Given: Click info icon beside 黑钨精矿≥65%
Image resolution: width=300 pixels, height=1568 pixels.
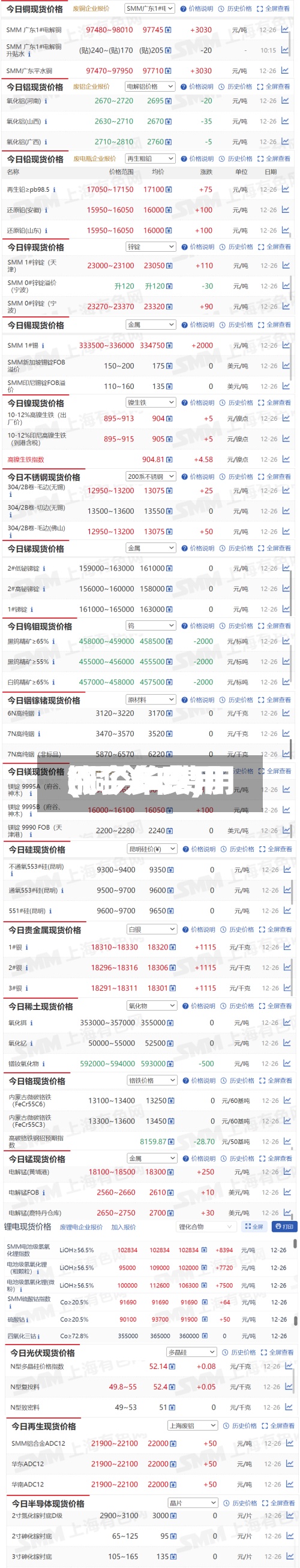Looking at the screenshot, I should 53,641.
